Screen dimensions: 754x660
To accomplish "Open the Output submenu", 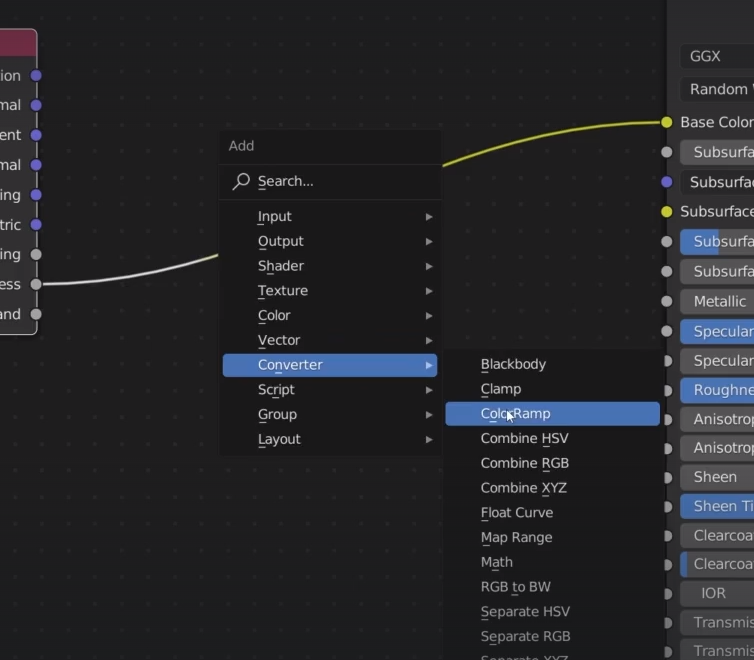I will click(330, 241).
